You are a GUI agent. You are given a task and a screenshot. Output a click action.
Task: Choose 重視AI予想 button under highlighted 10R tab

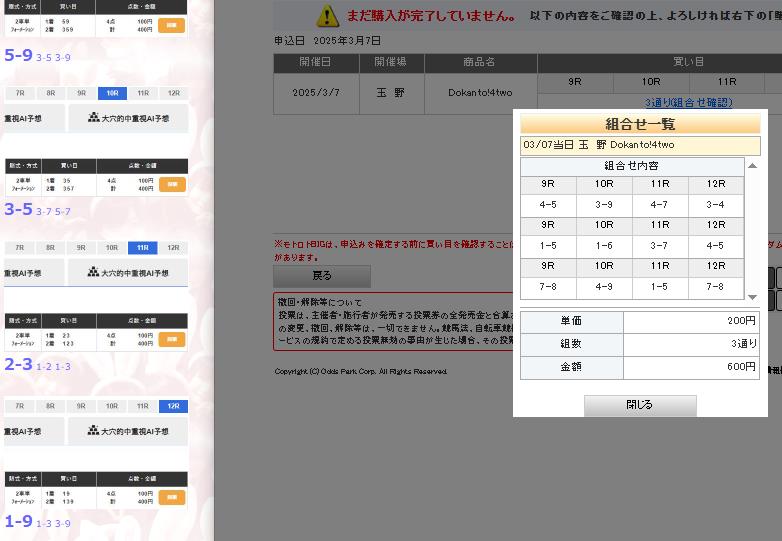tap(33, 118)
